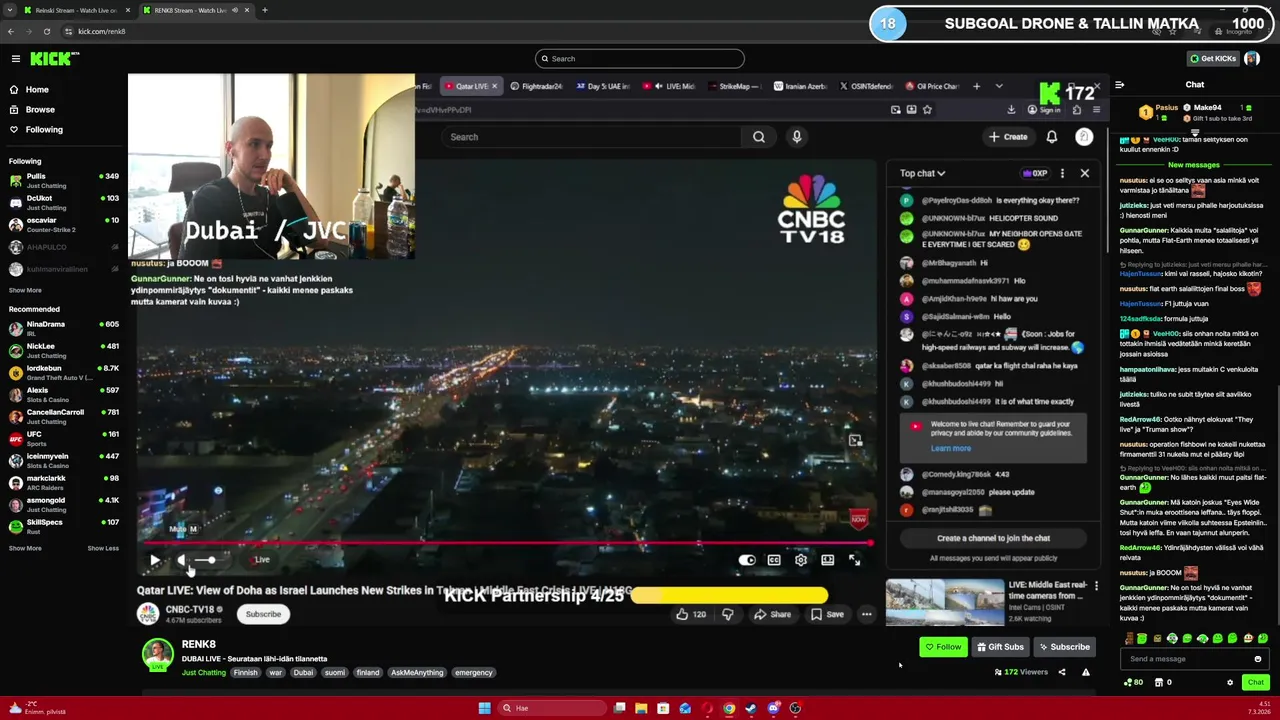Enter fullscreen in YouTube player
1280x720 pixels.
tap(855, 560)
